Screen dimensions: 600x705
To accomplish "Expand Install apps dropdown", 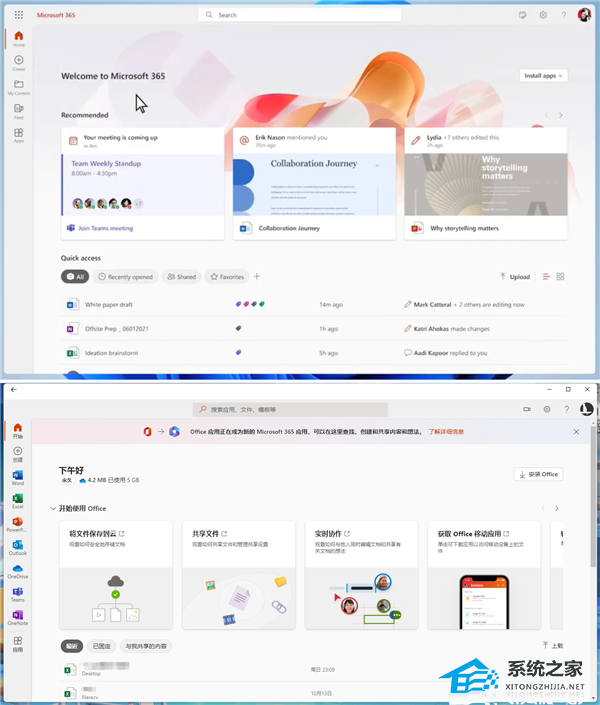I will [543, 76].
